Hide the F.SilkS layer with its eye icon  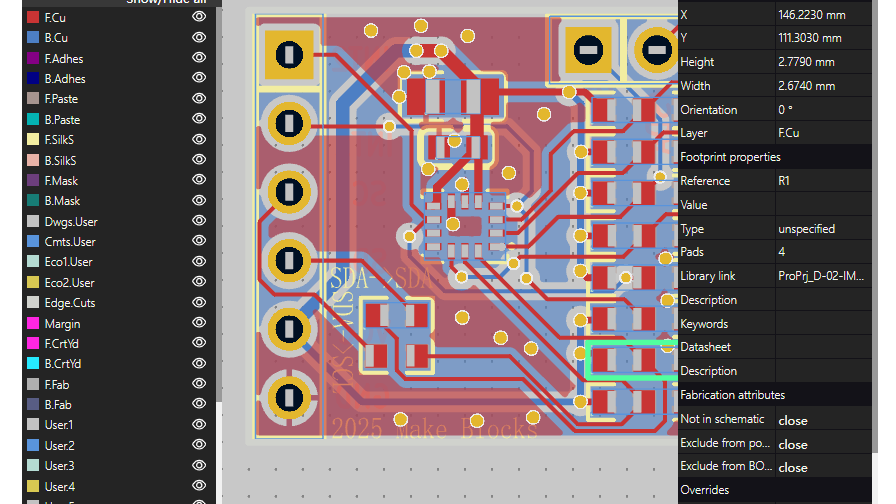pyautogui.click(x=199, y=139)
